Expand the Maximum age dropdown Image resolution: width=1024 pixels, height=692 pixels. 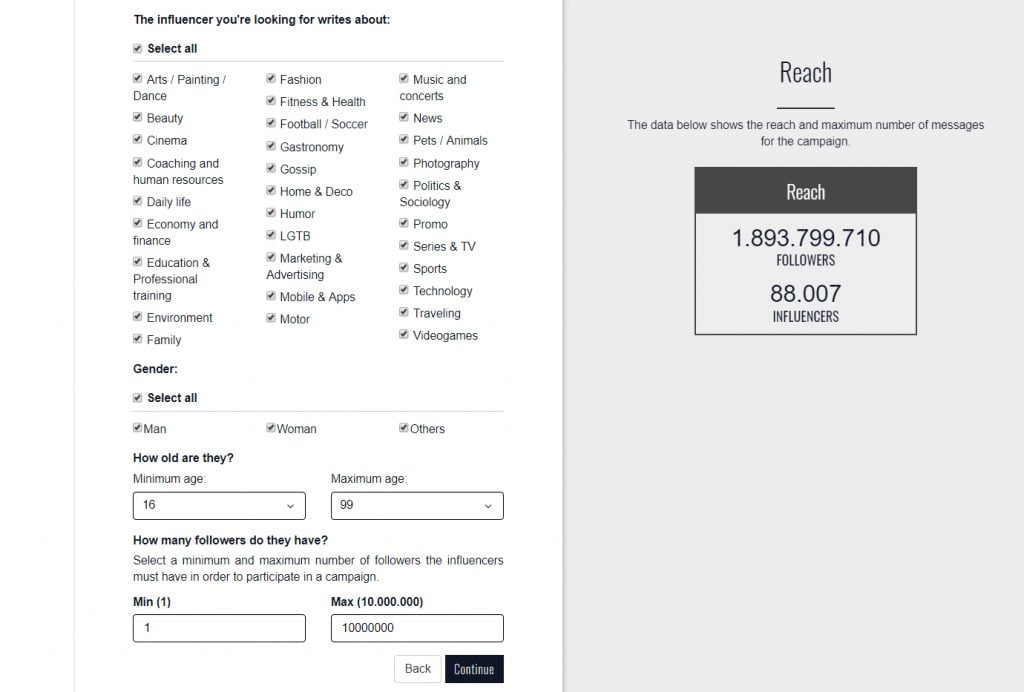417,506
